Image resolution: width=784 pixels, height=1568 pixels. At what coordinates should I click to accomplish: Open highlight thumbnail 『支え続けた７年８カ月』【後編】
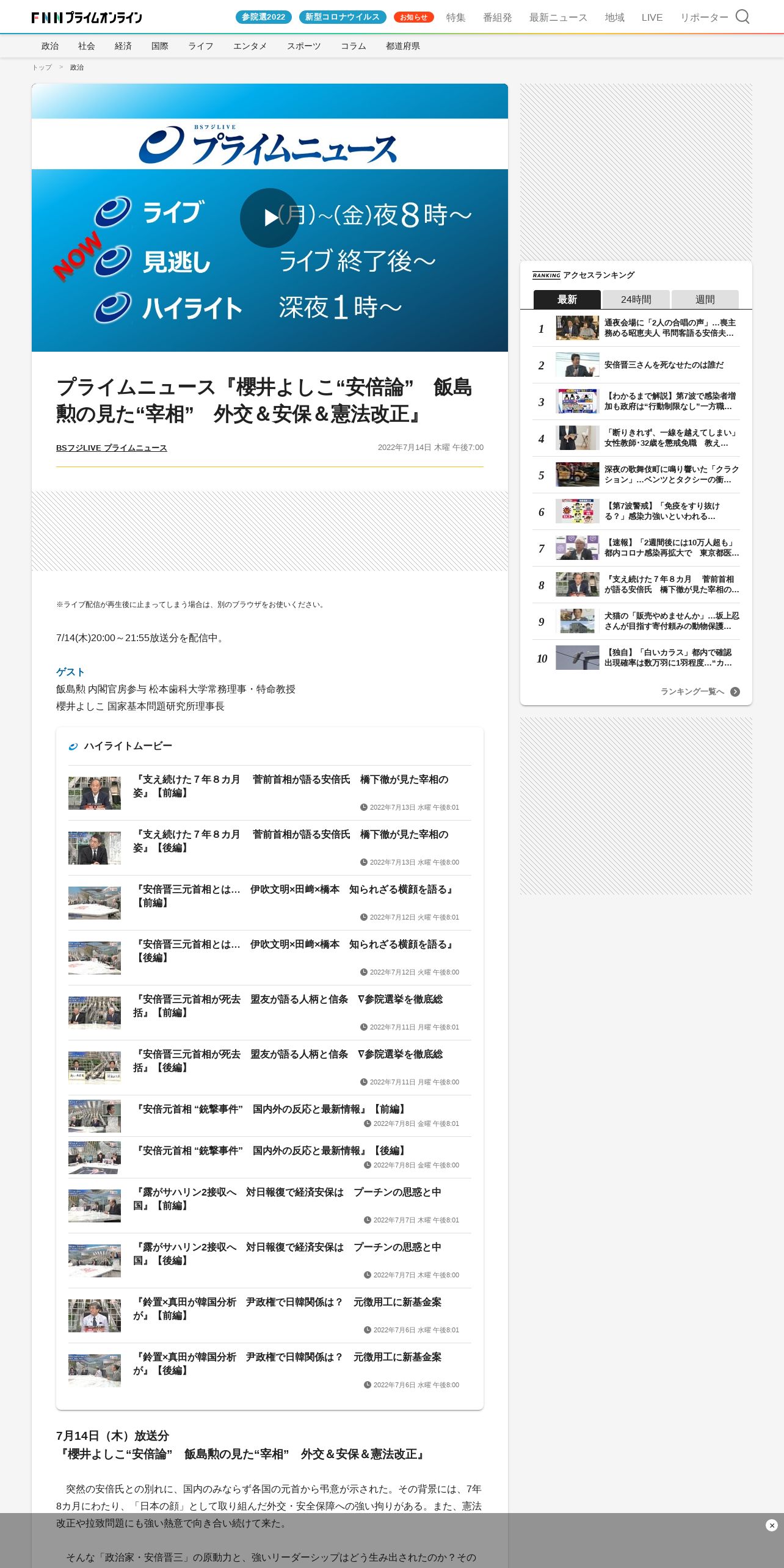[x=95, y=848]
